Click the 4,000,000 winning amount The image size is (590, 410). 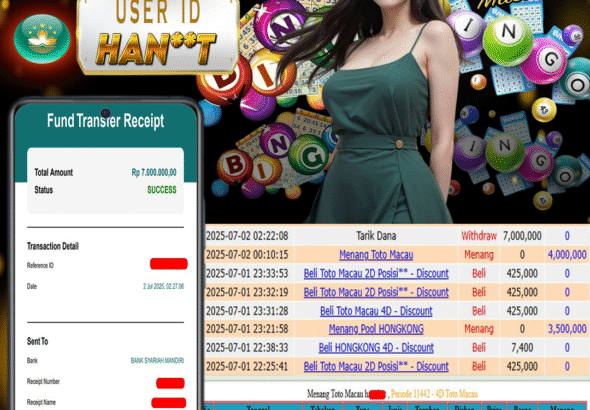coord(567,255)
